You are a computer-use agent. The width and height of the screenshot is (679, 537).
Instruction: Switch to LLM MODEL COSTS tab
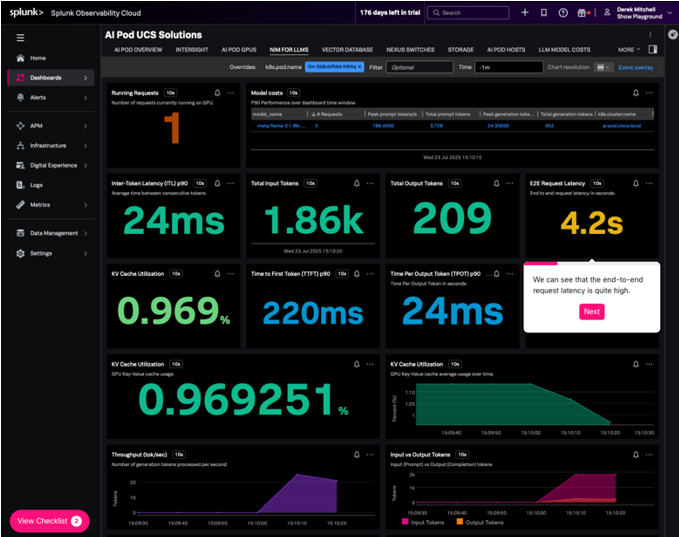point(564,50)
